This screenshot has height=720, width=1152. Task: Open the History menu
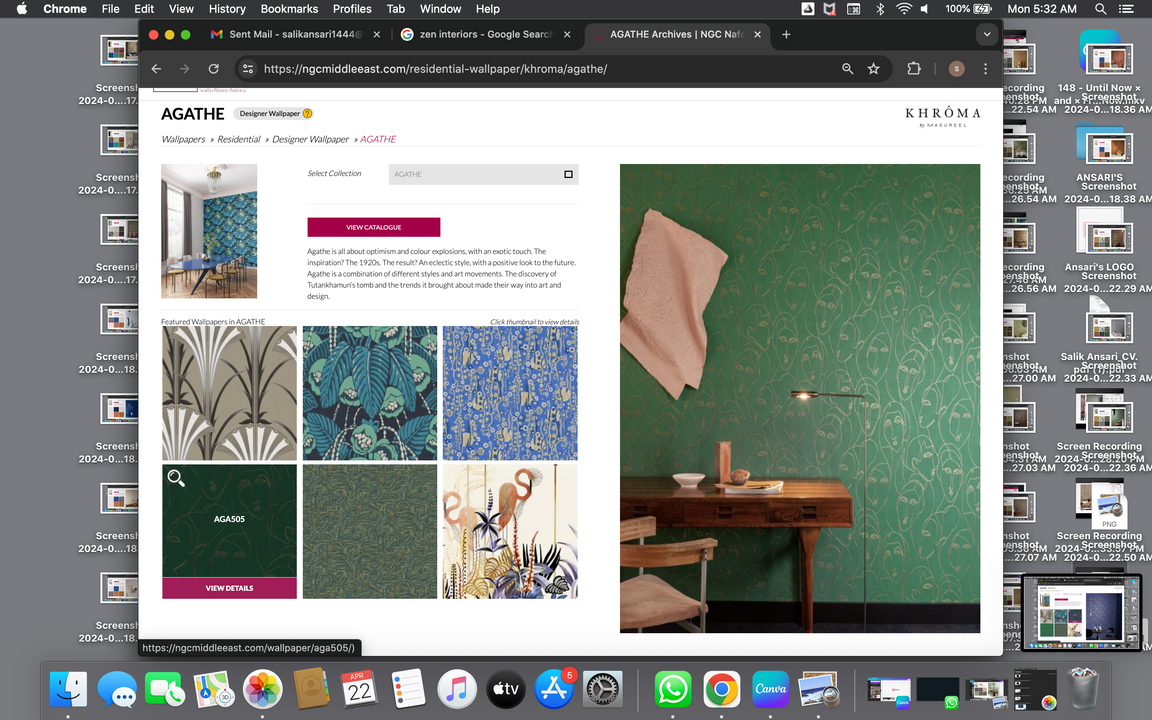tap(227, 9)
